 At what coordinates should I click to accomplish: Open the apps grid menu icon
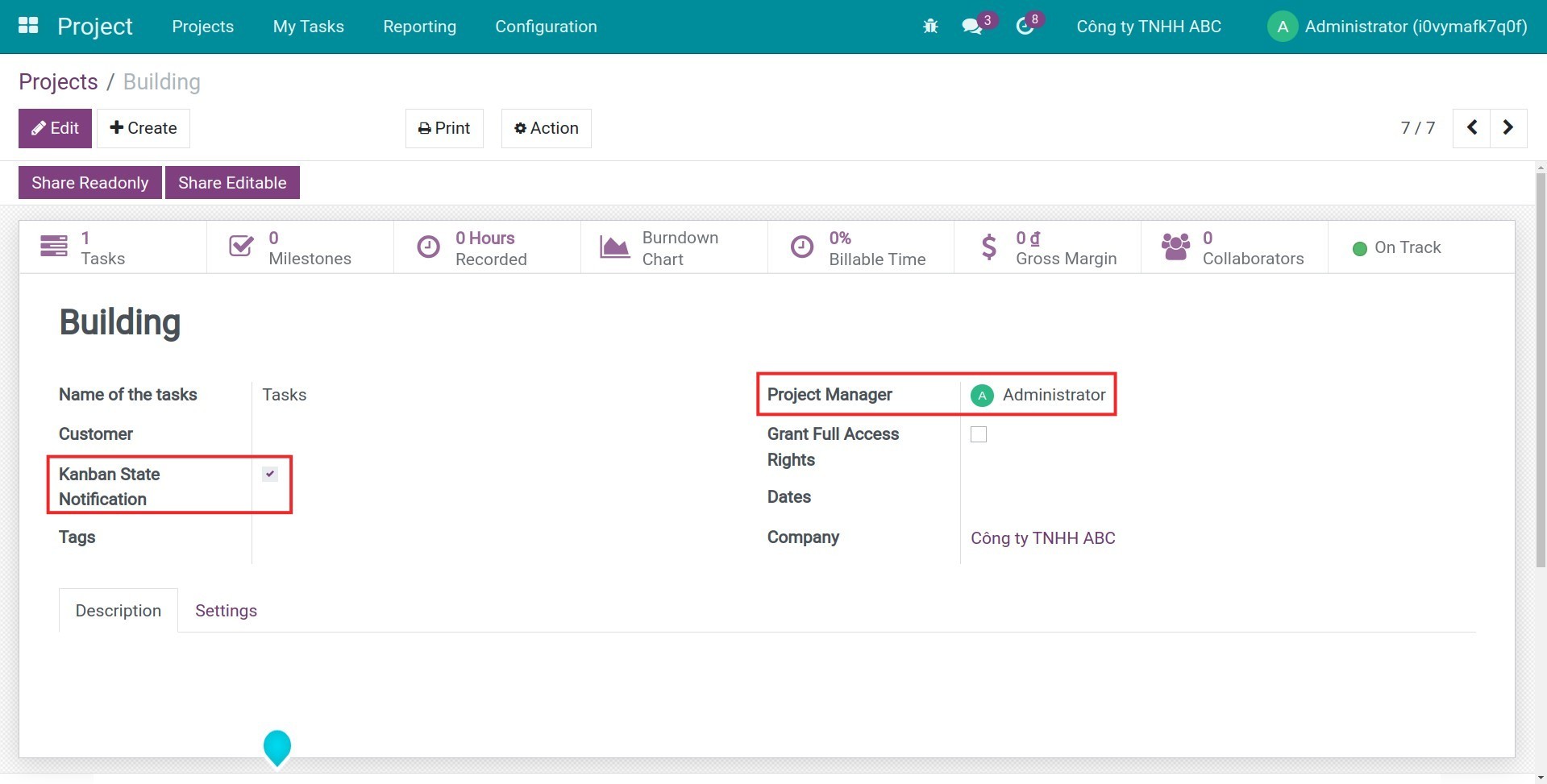[28, 26]
